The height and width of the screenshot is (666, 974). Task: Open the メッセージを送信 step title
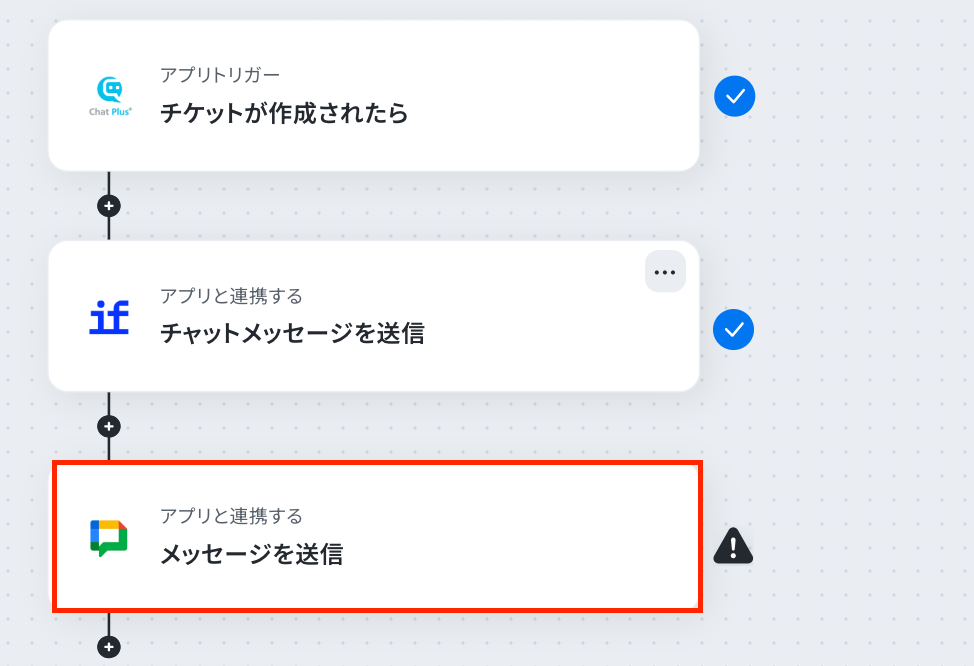pos(251,554)
